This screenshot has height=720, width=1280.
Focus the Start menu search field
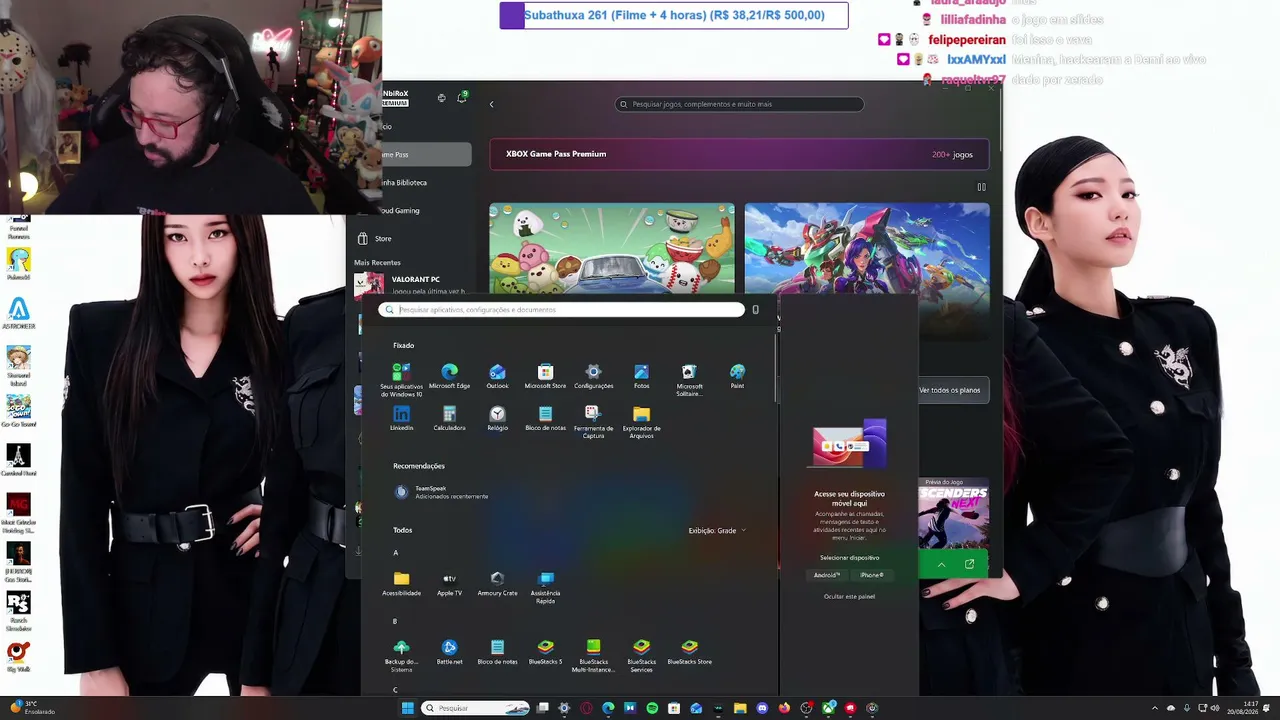[x=561, y=310]
